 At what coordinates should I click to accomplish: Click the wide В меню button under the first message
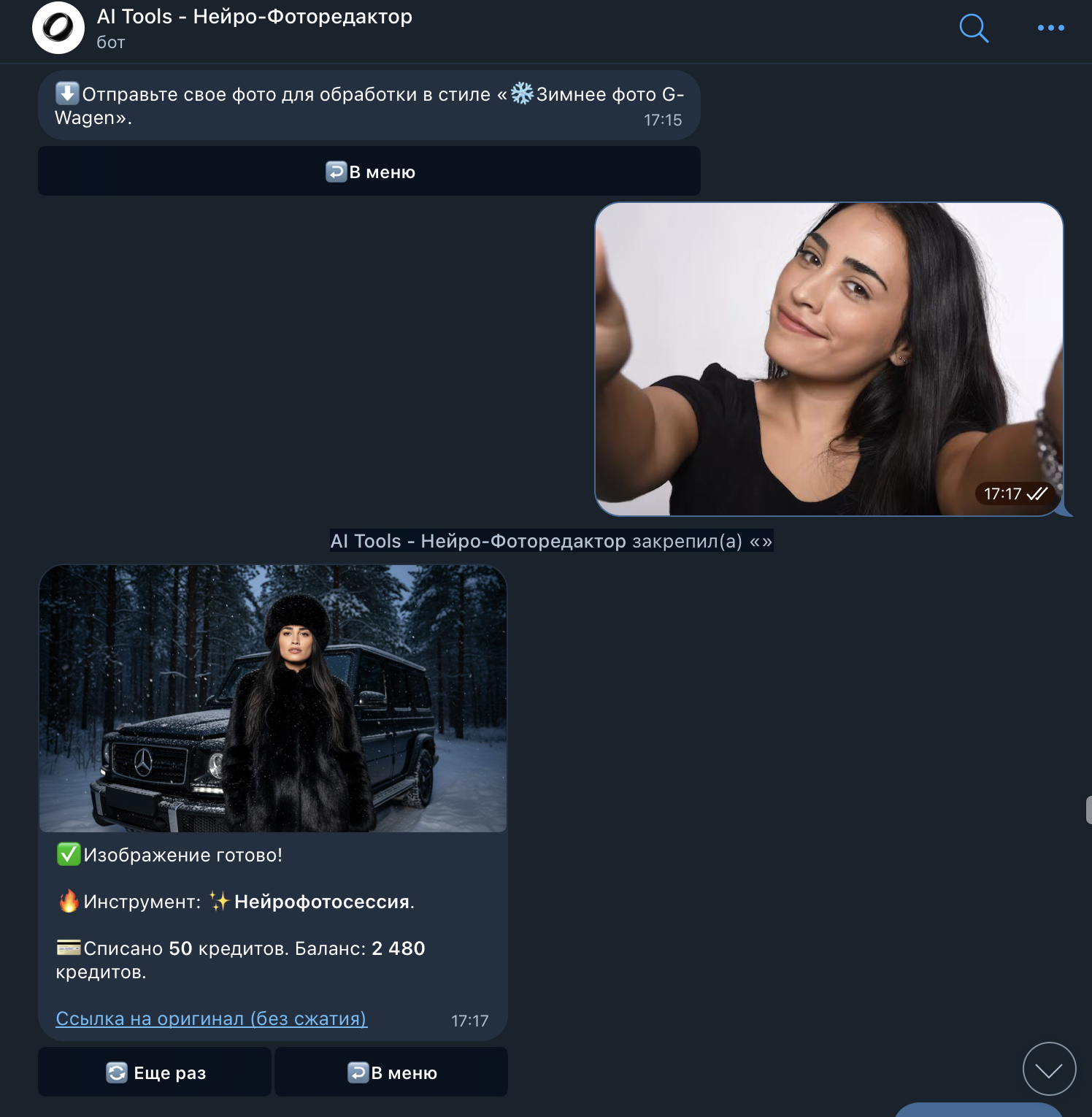pyautogui.click(x=369, y=171)
